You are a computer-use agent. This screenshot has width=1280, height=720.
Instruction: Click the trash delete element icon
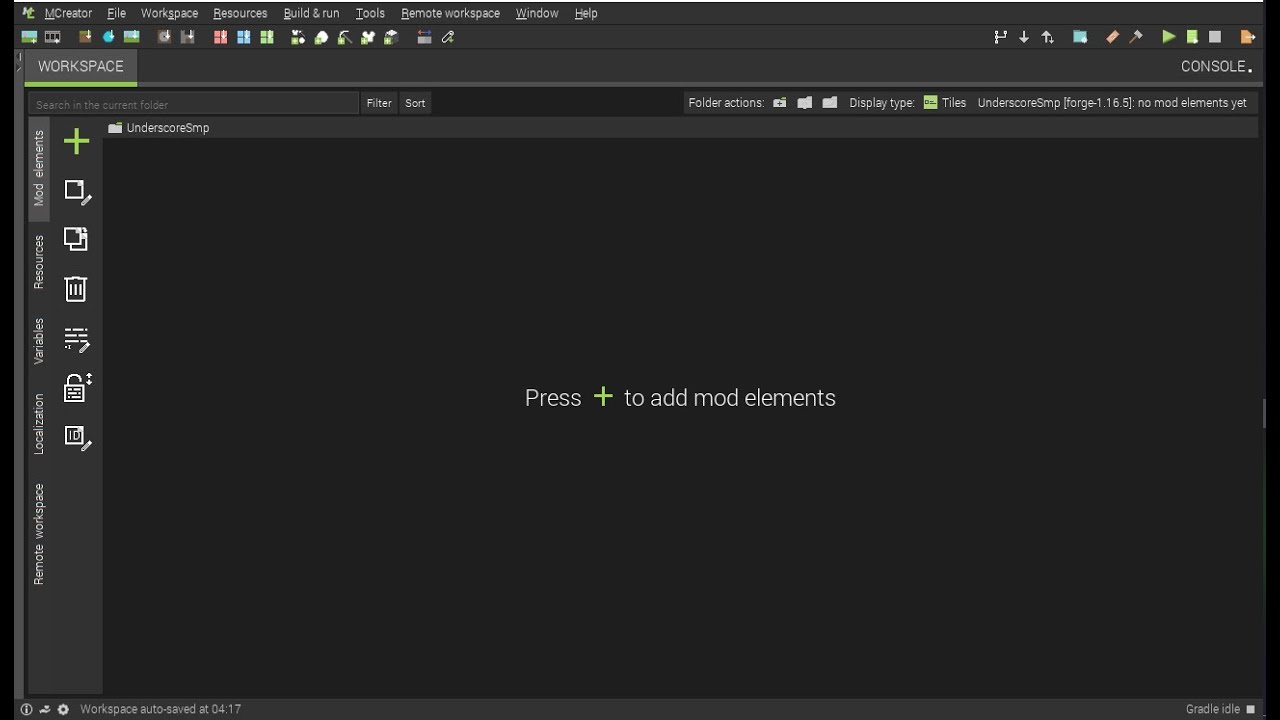click(x=76, y=289)
